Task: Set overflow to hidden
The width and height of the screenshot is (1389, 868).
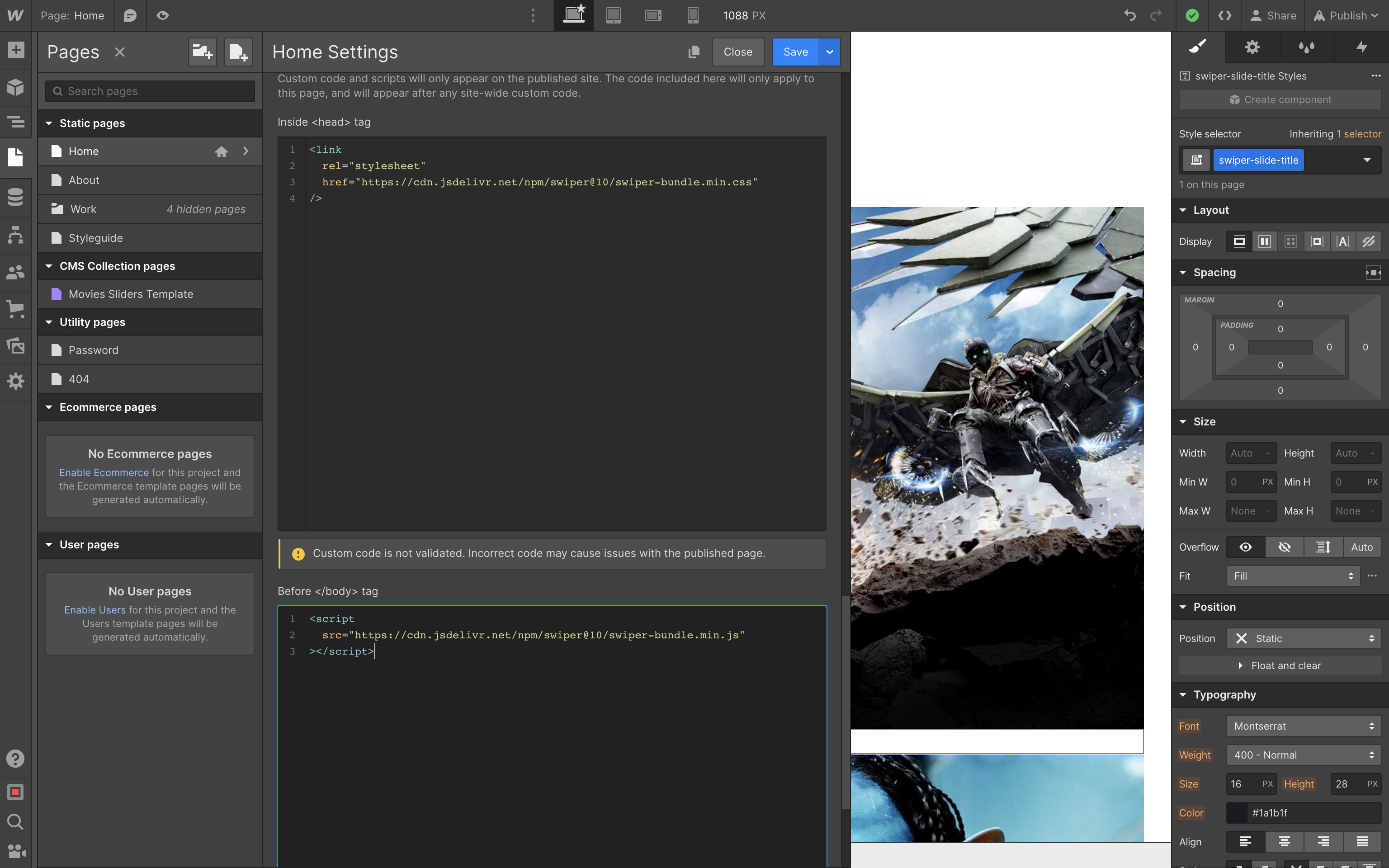Action: 1284,547
